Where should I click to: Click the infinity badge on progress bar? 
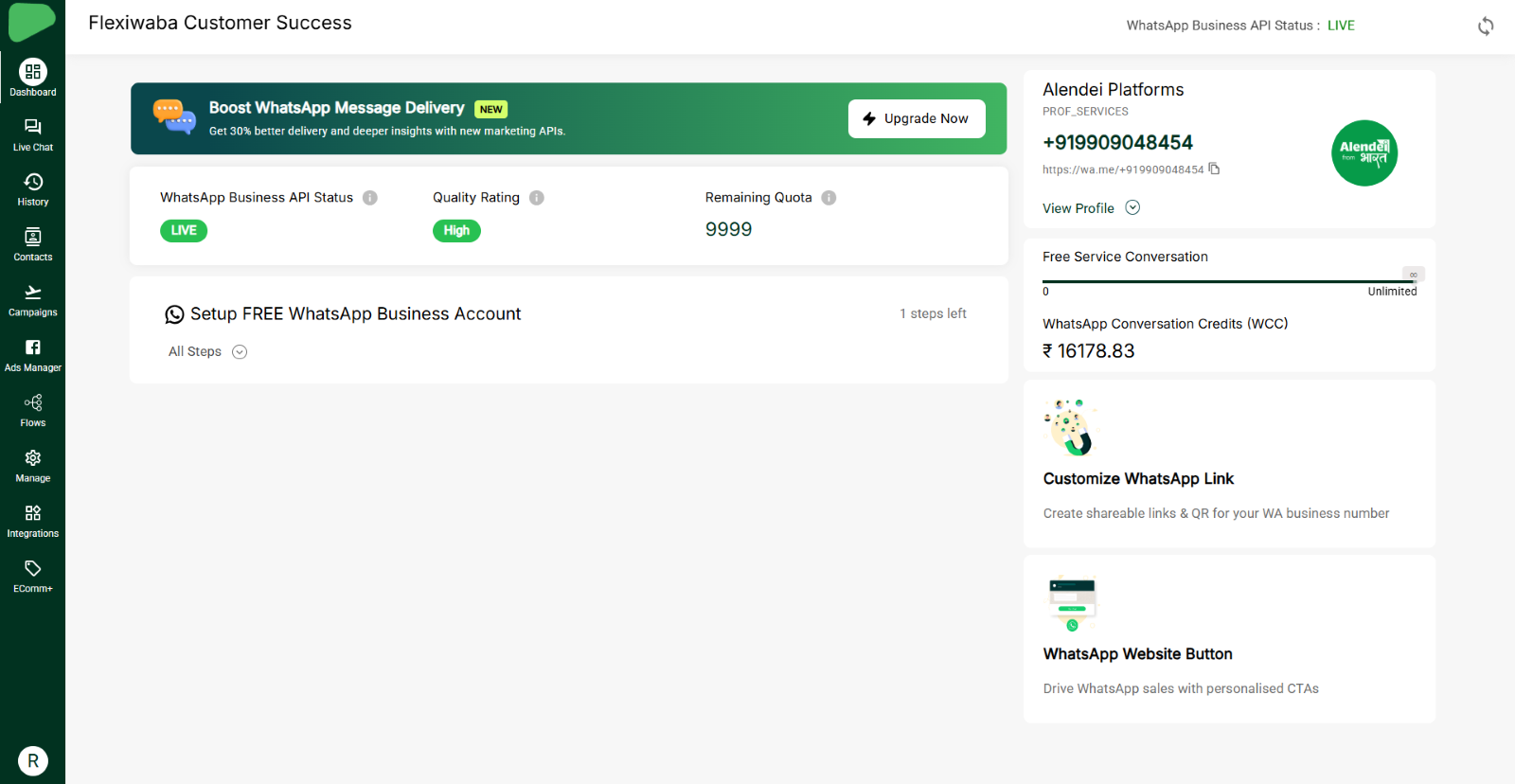(1414, 275)
